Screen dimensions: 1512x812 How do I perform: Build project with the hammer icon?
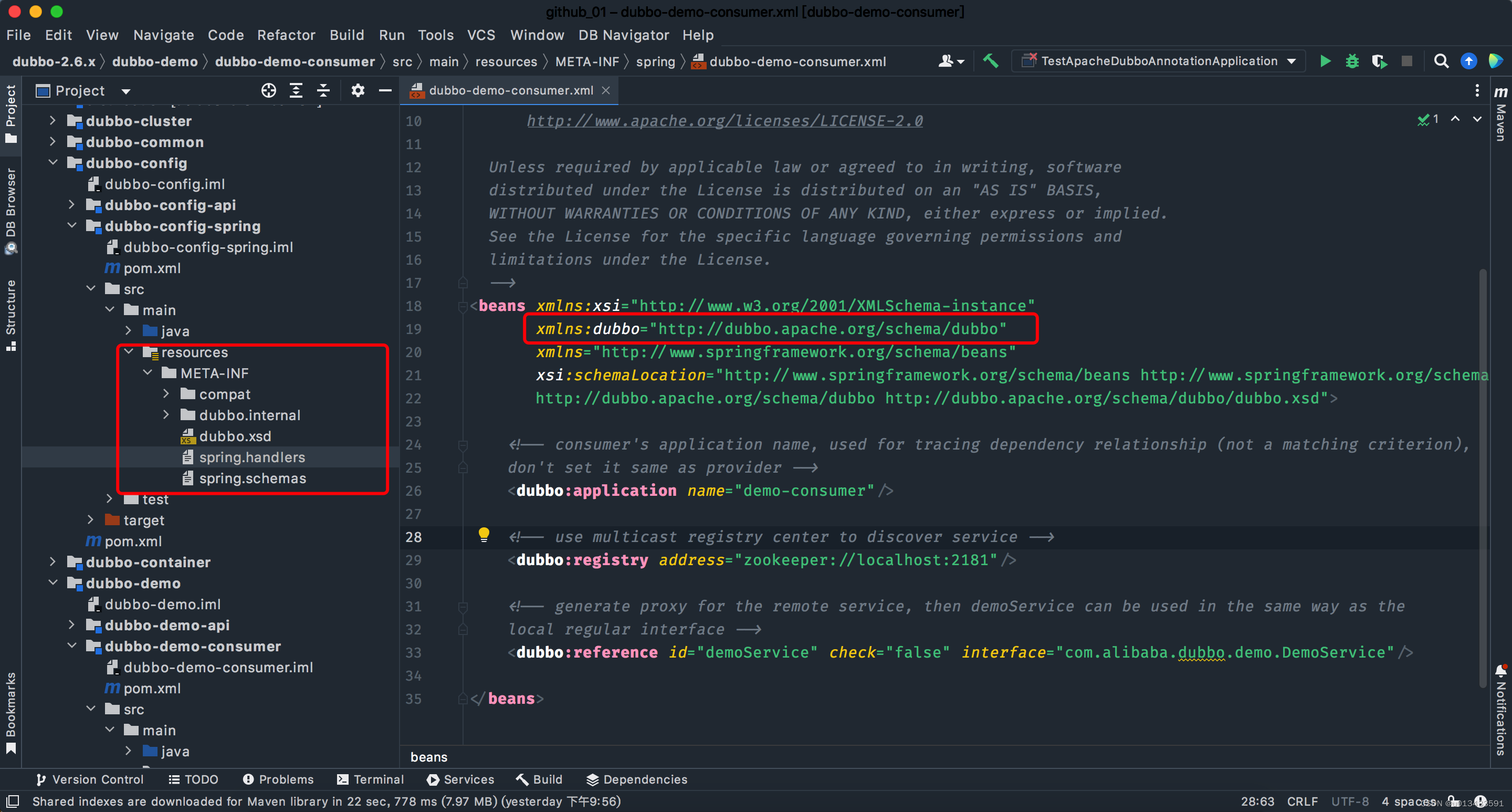[x=991, y=61]
